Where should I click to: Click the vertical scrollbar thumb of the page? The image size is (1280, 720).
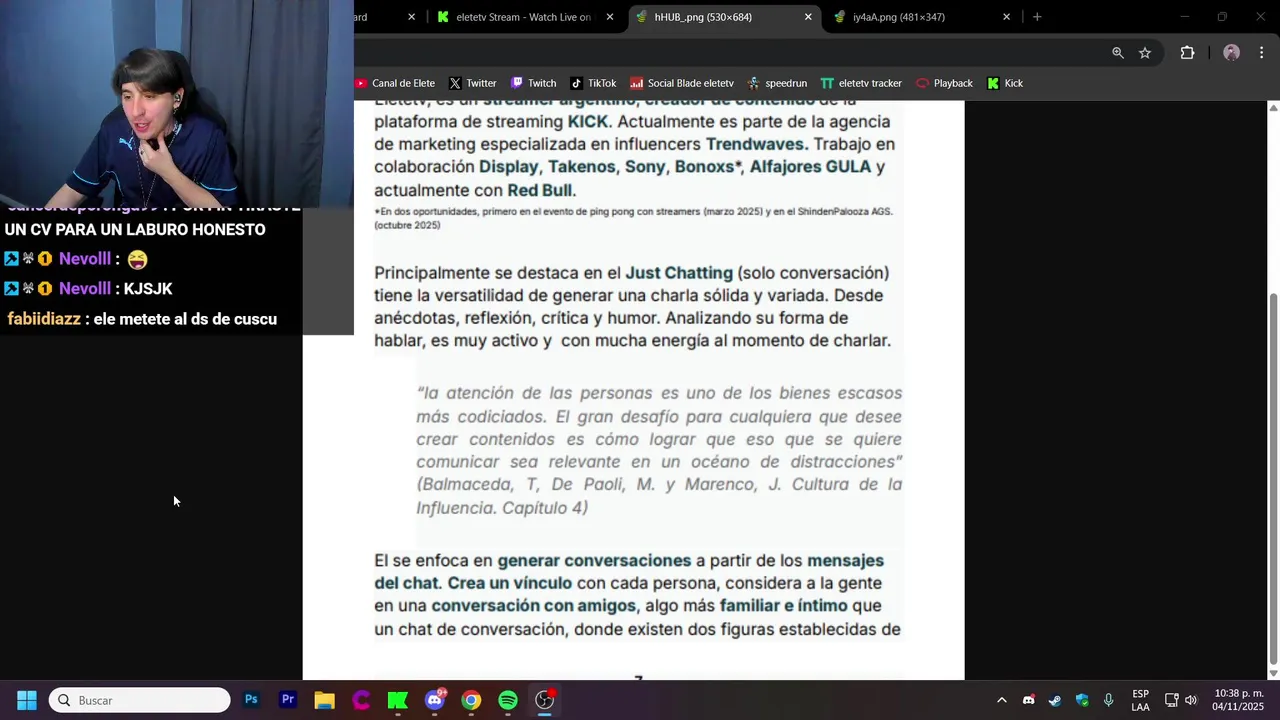click(x=1273, y=478)
